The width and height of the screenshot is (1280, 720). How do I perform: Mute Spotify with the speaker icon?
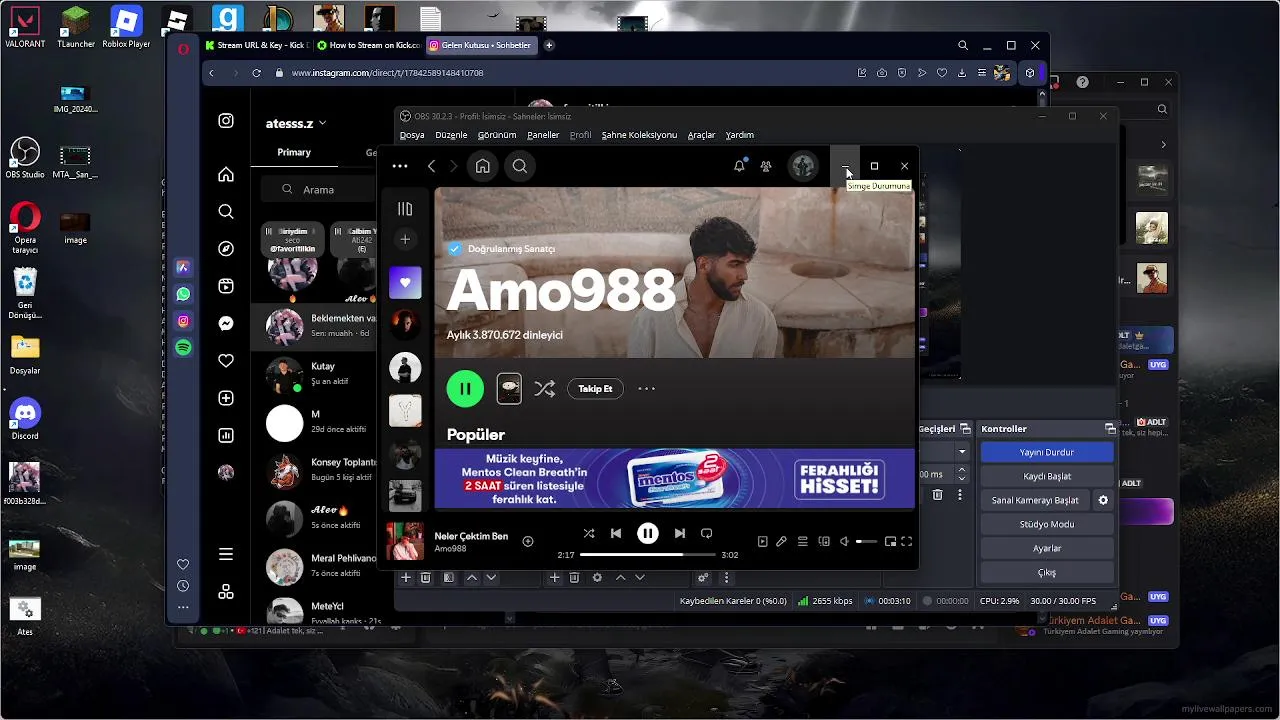click(x=845, y=542)
